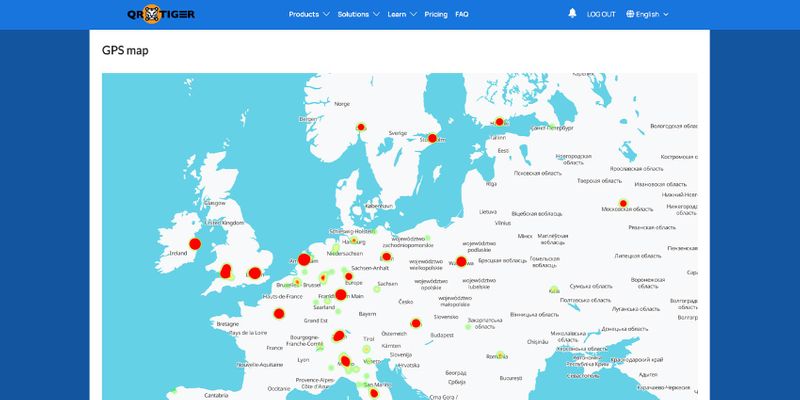800x400 pixels.
Task: Click the 'København' map label
Action: [379, 206]
